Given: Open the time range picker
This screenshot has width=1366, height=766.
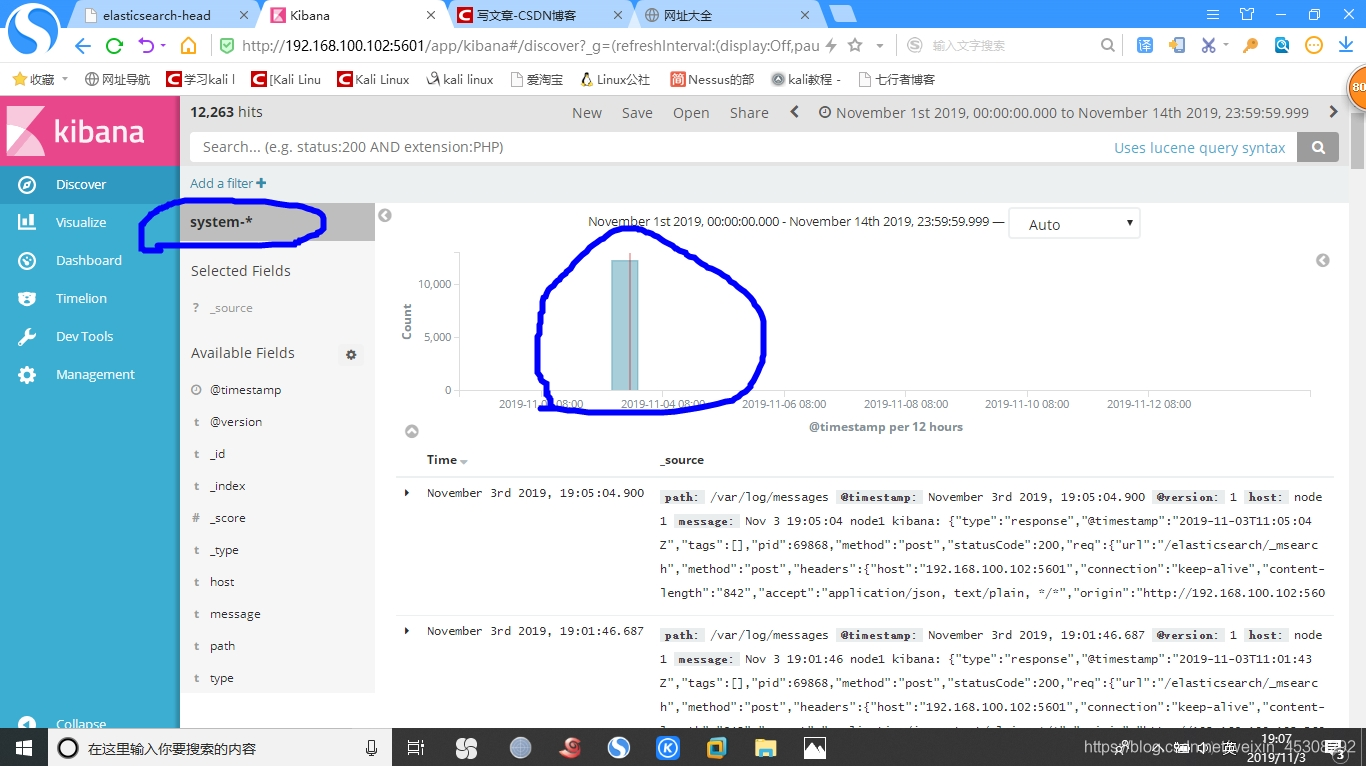Looking at the screenshot, I should (x=1064, y=113).
